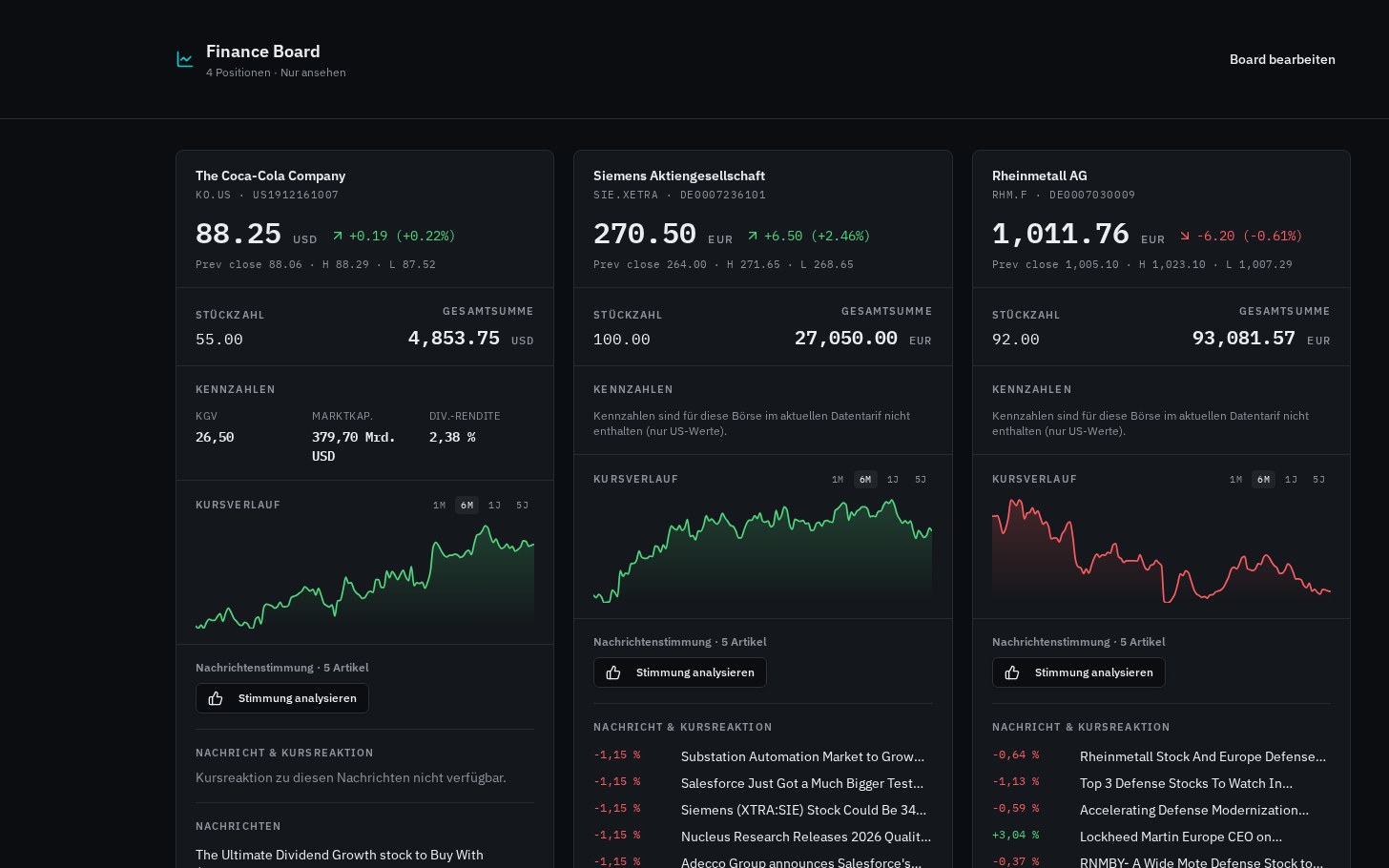Open 'Salesforce Just Got a Much Bigger Test' article

click(802, 783)
